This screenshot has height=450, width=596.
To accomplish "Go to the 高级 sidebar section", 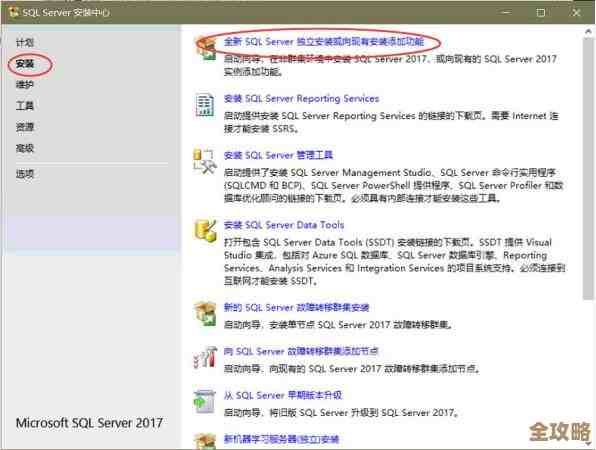I will pyautogui.click(x=25, y=148).
